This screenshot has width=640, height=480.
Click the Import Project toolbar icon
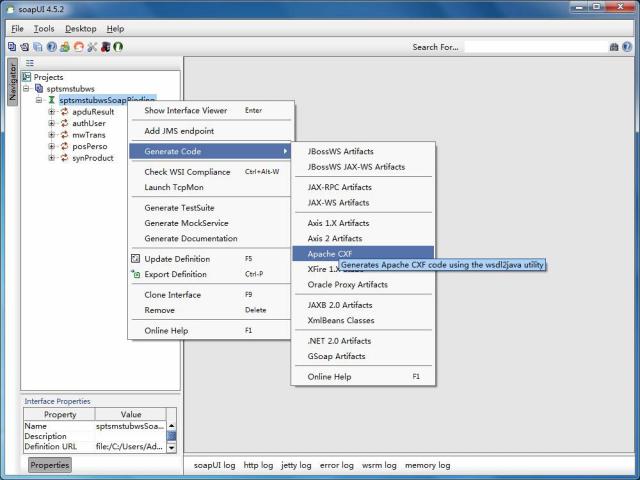[24, 46]
